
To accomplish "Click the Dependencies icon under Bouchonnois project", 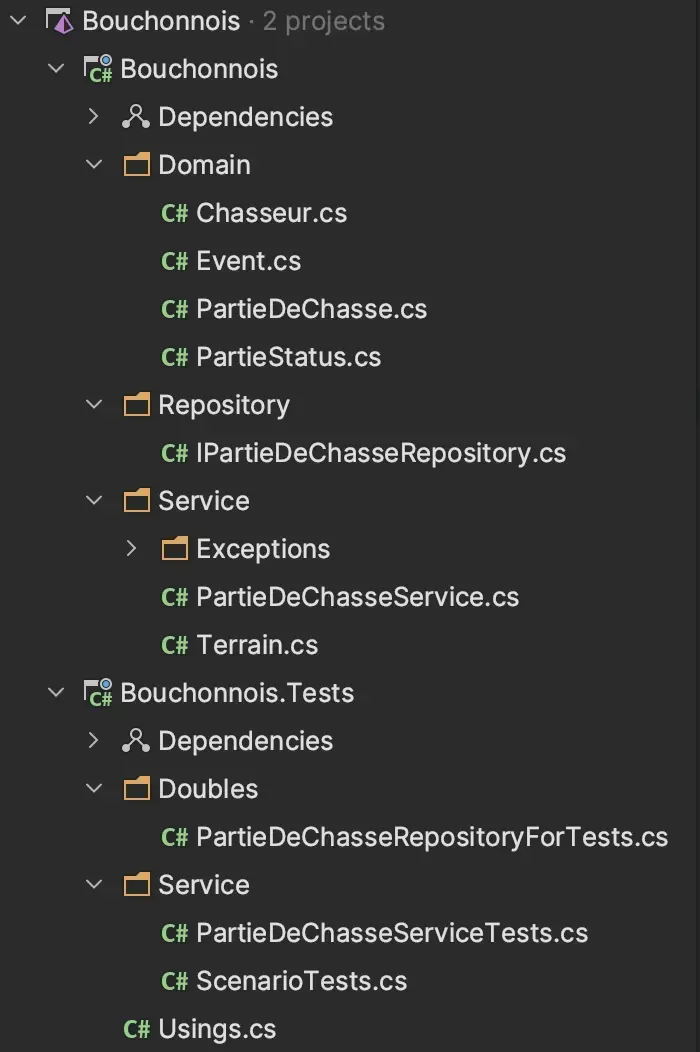I will coord(136,117).
